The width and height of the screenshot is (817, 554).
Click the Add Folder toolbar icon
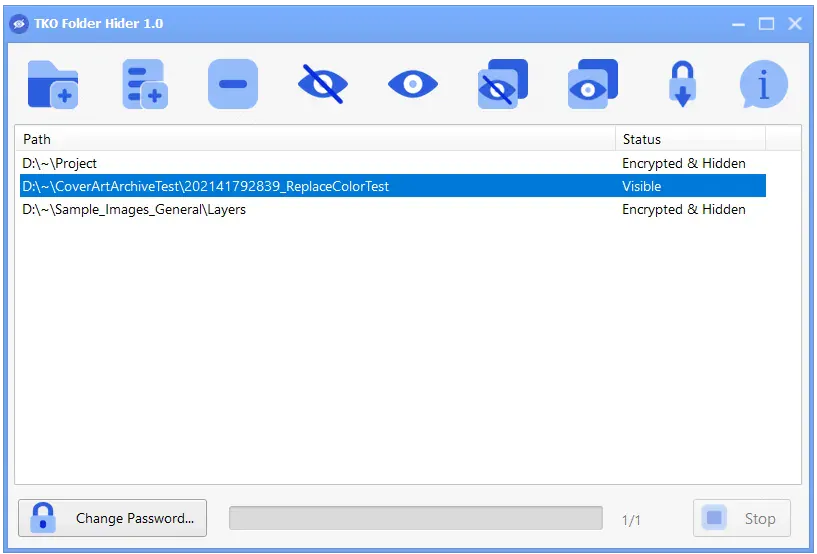[53, 84]
